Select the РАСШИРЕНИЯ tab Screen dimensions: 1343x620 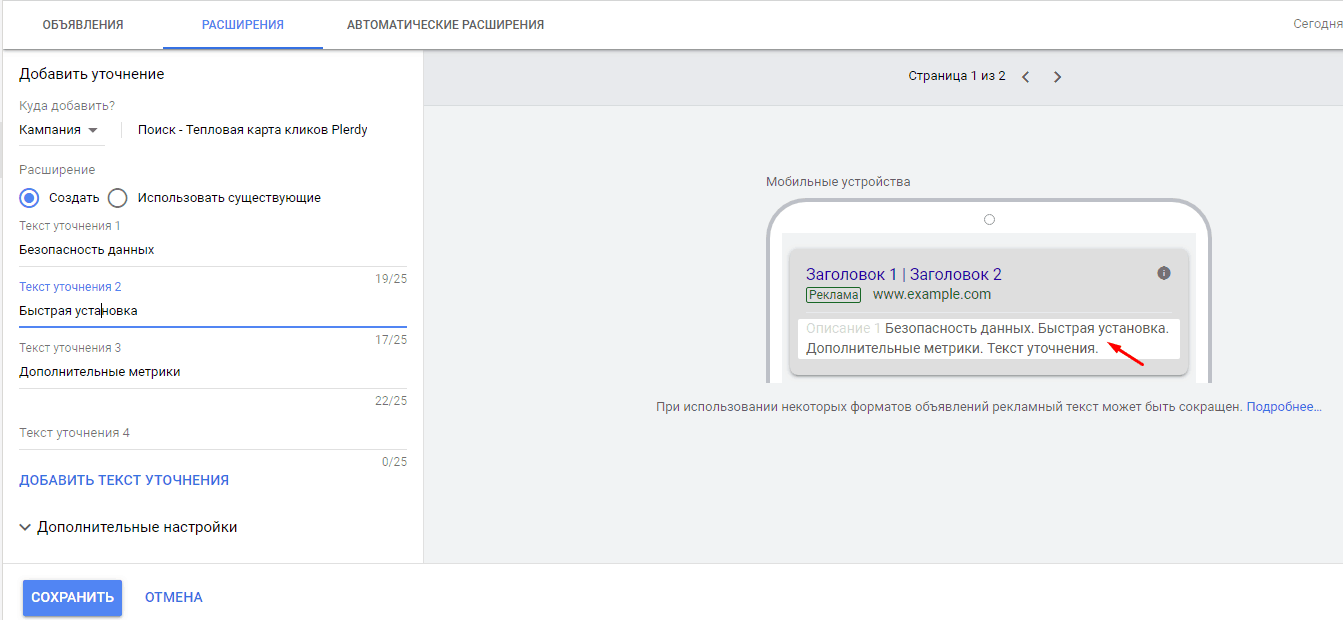(242, 24)
